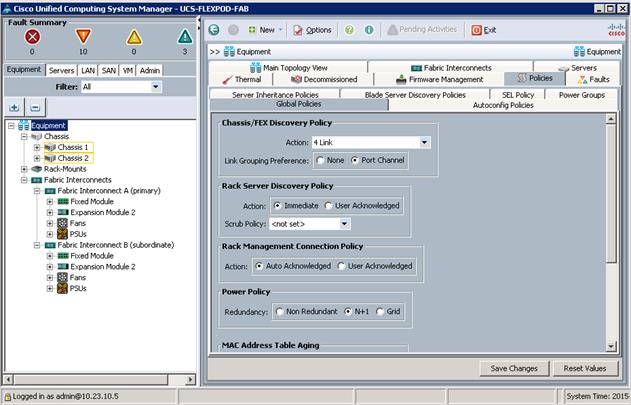Open the Filter dropdown

156,87
